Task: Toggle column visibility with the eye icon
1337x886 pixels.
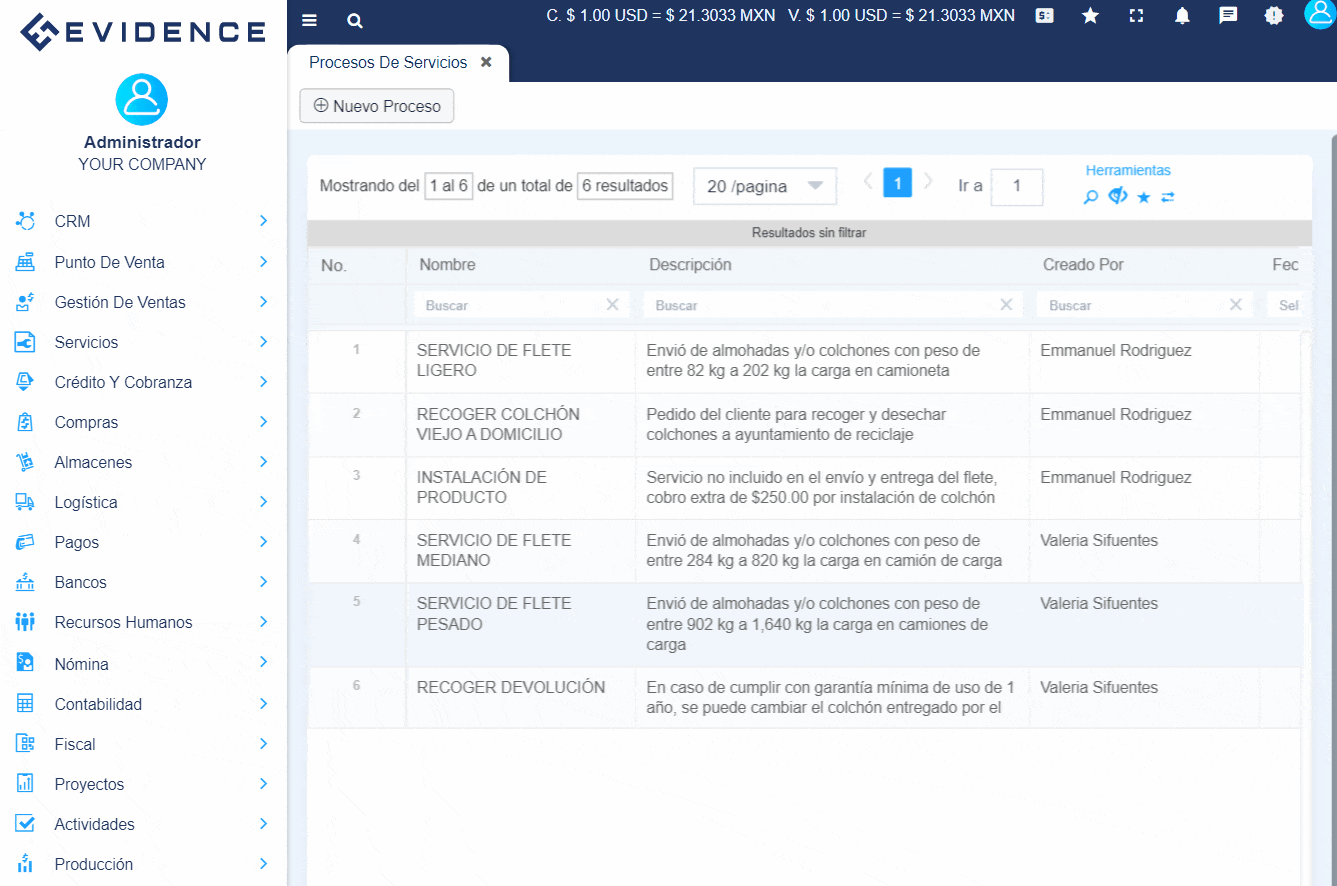Action: click(1117, 196)
